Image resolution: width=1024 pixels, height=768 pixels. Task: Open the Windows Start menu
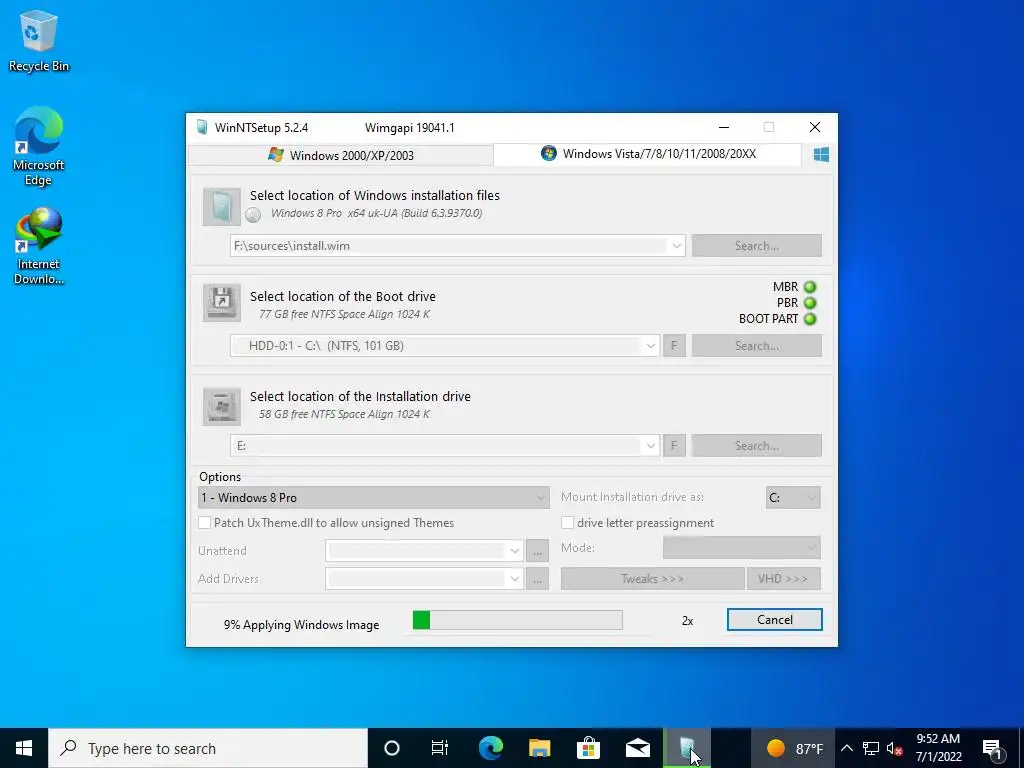24,748
